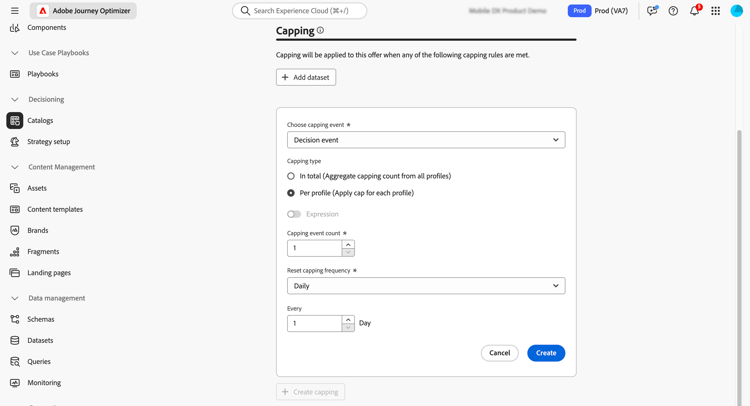Image resolution: width=750 pixels, height=406 pixels.
Task: Open the hamburger navigation menu icon
Action: pos(15,11)
